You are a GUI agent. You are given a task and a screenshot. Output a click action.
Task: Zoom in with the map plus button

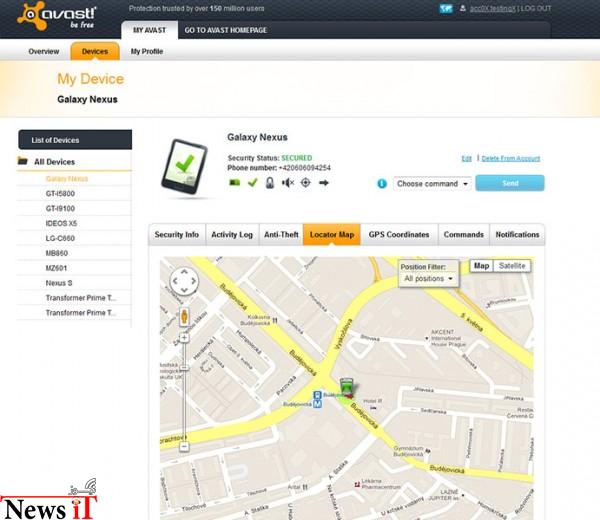(184, 337)
